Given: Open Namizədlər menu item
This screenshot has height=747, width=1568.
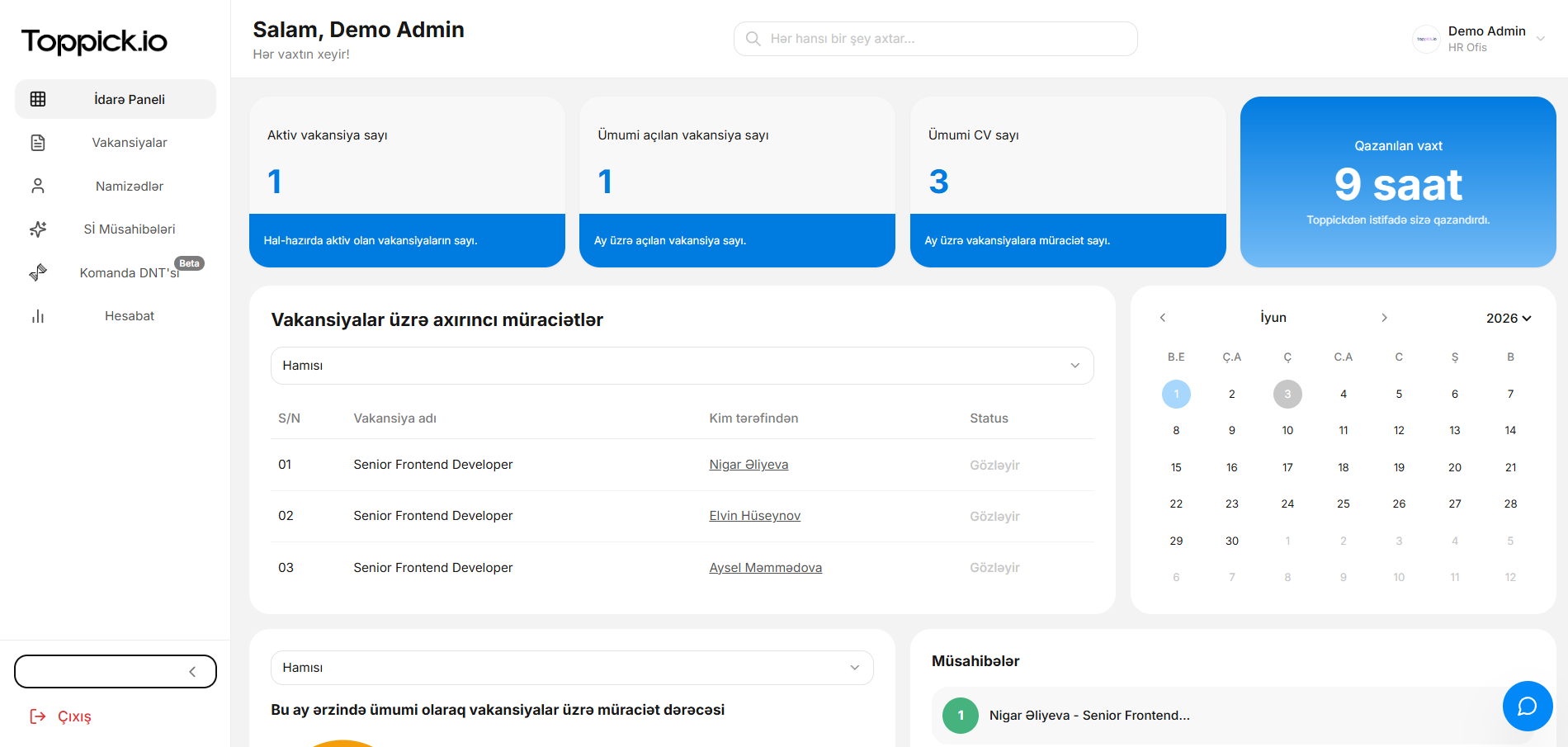Looking at the screenshot, I should pyautogui.click(x=116, y=186).
